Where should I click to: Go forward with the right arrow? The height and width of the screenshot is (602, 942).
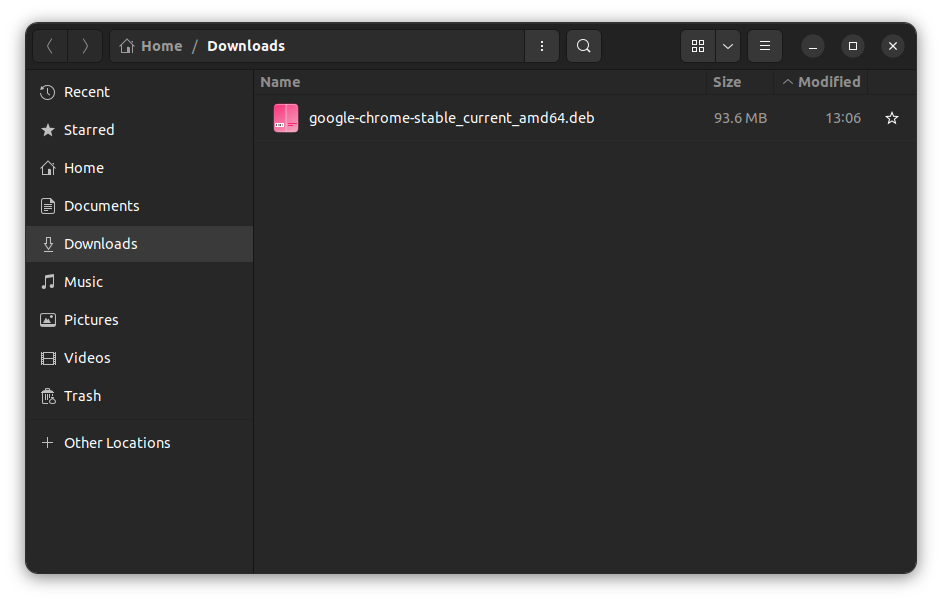tap(85, 46)
